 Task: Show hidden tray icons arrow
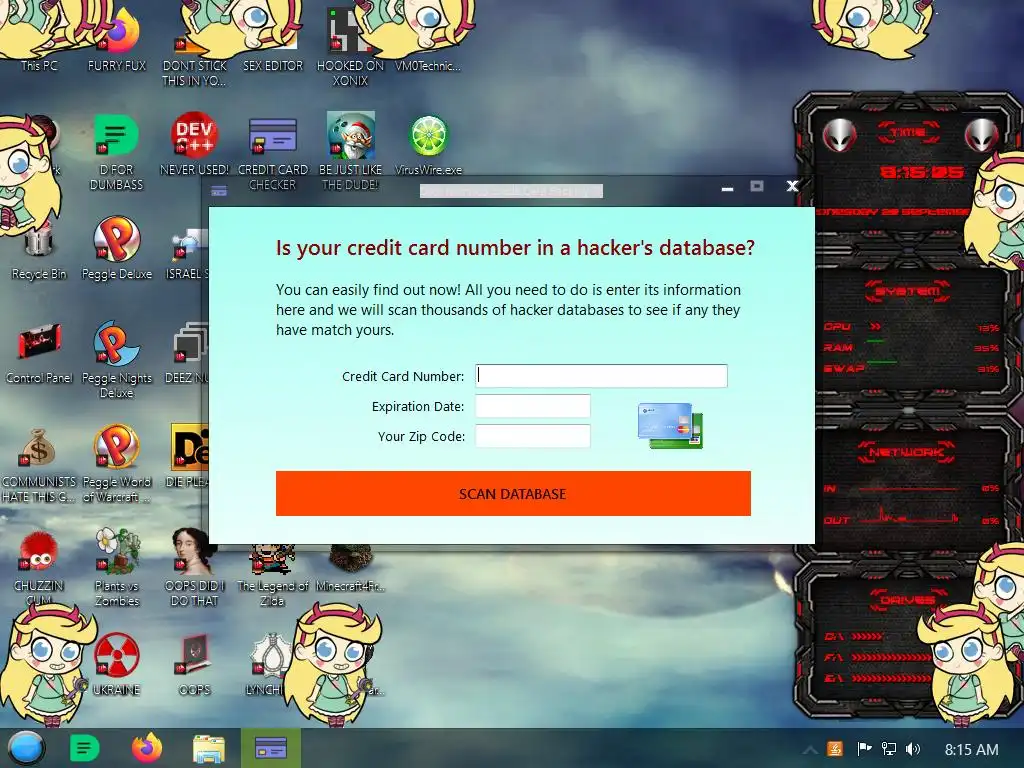[x=809, y=750]
